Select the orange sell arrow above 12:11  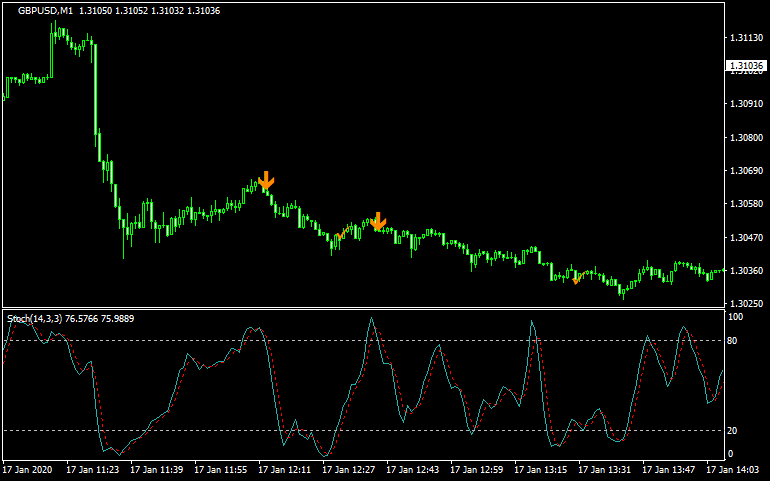coord(266,180)
